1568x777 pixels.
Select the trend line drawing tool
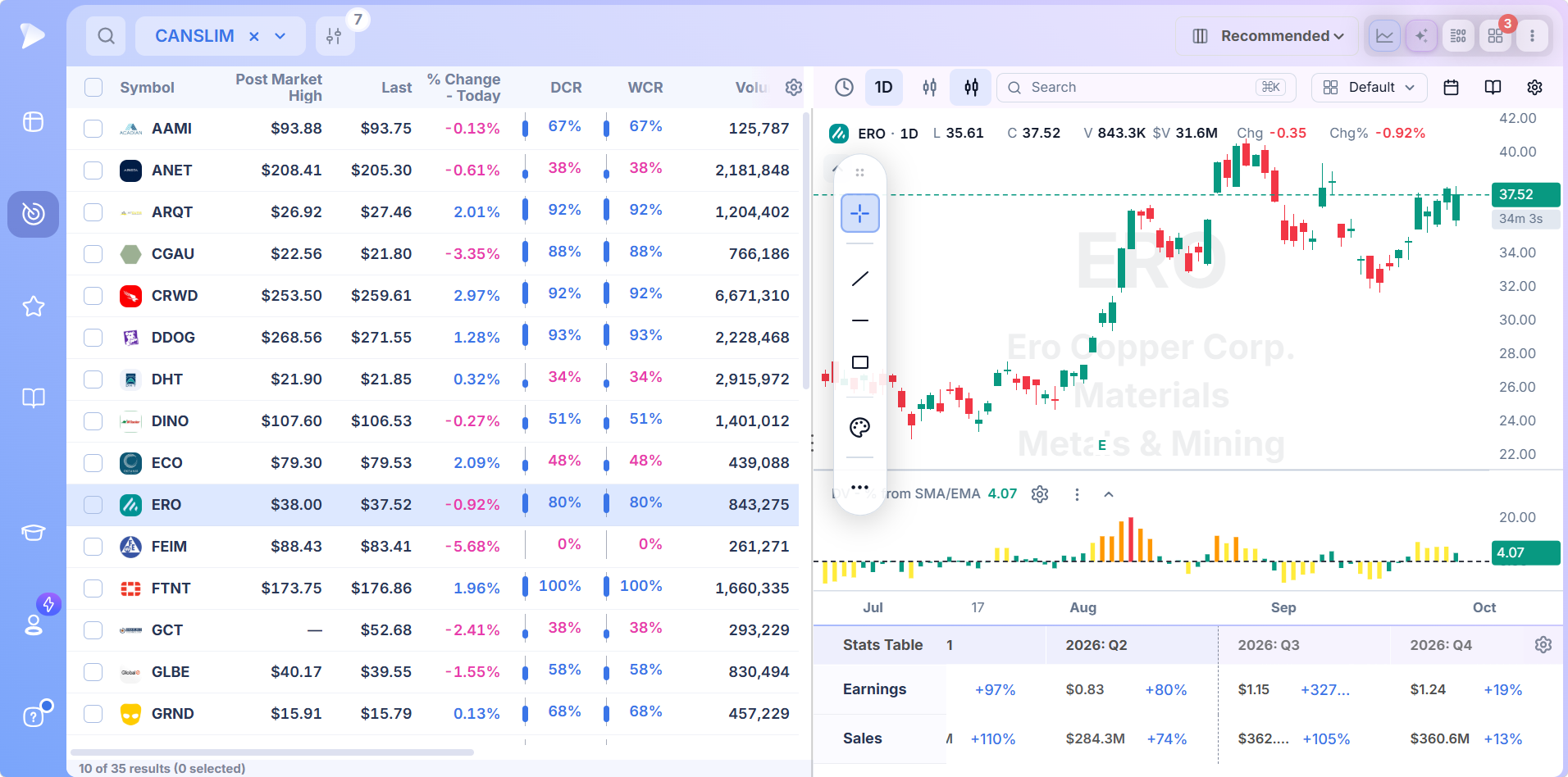[x=859, y=279]
